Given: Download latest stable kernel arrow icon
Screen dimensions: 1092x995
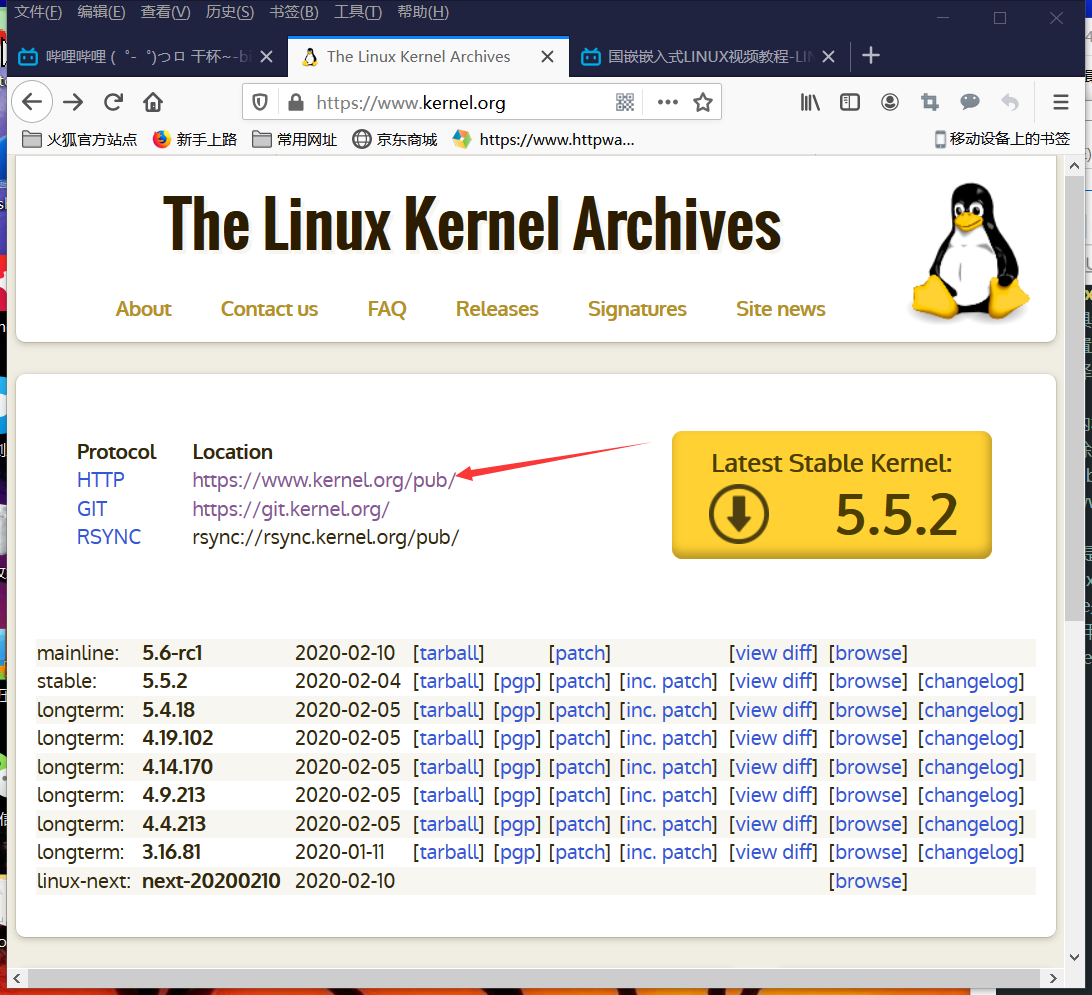Looking at the screenshot, I should coord(739,515).
